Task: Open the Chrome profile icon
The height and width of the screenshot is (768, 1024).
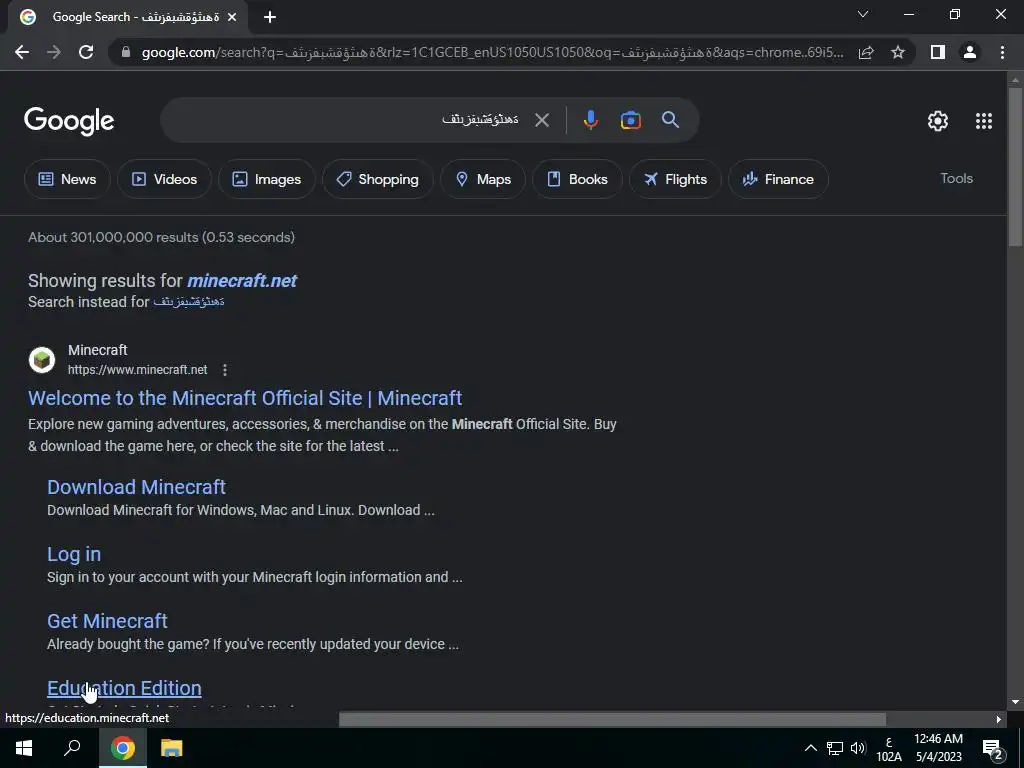Action: [970, 52]
